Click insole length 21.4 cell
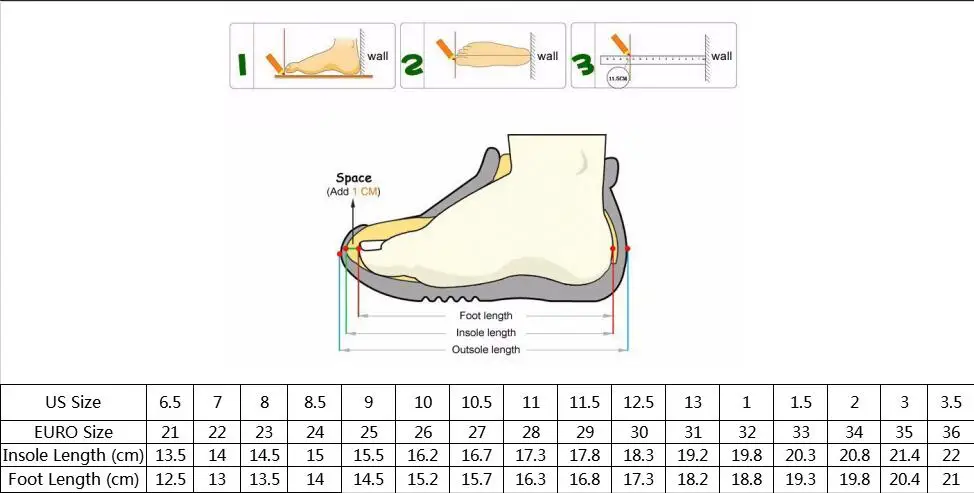This screenshot has width=974, height=493. (x=904, y=456)
